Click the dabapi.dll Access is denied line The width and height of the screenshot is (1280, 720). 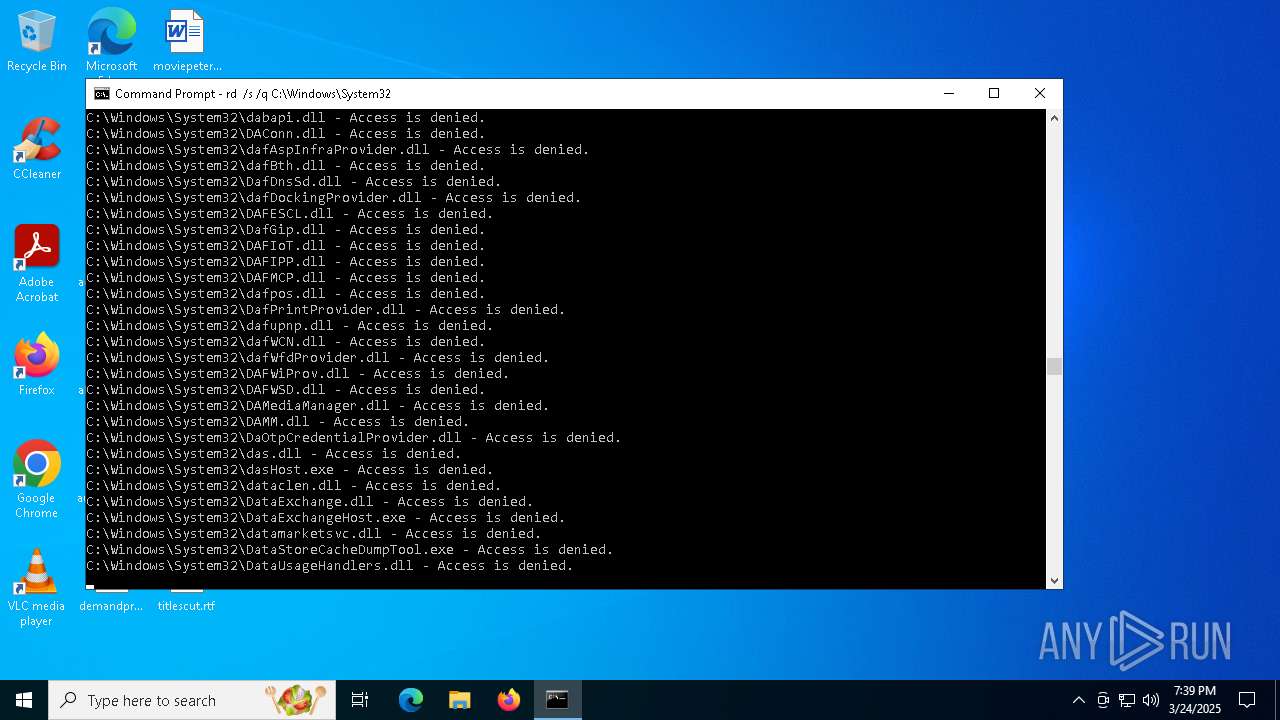[286, 118]
